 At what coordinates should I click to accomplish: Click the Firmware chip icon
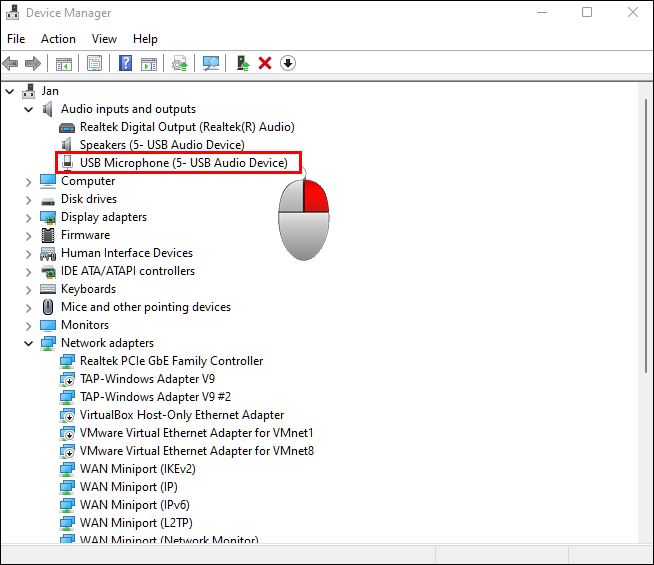48,235
